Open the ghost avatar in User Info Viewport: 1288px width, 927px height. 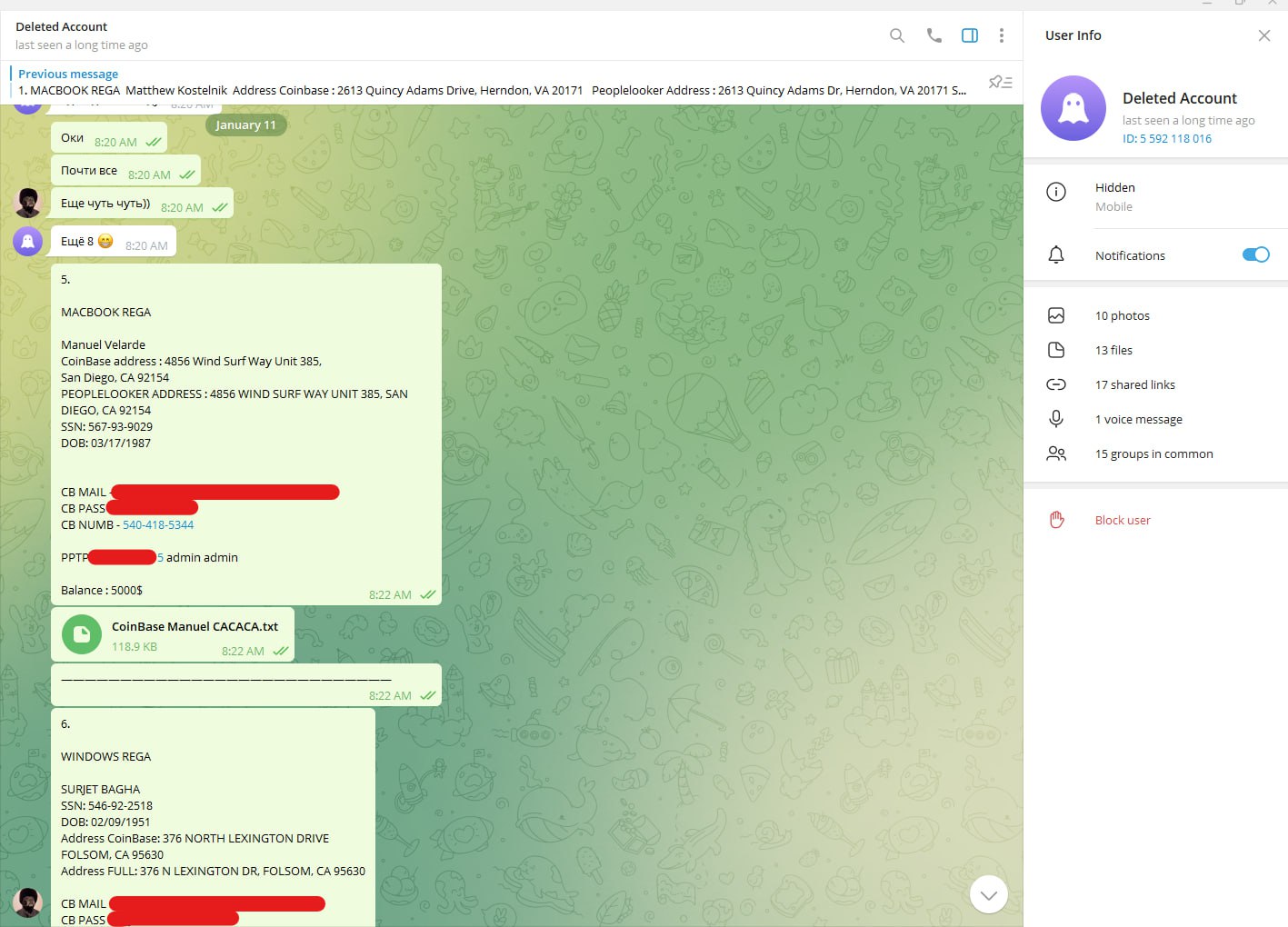(x=1073, y=108)
